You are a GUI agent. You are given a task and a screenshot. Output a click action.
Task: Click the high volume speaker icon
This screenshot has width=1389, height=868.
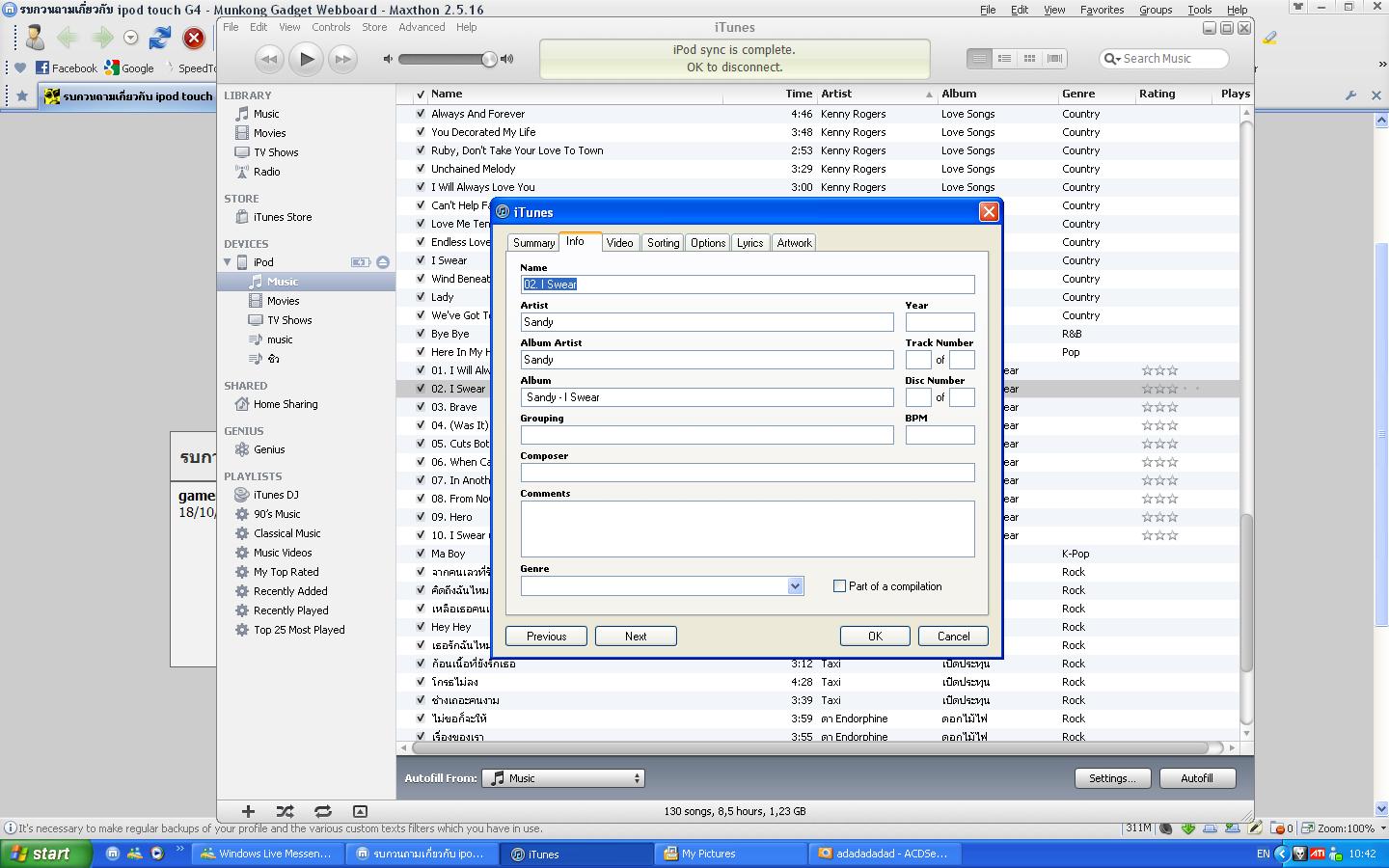[507, 59]
